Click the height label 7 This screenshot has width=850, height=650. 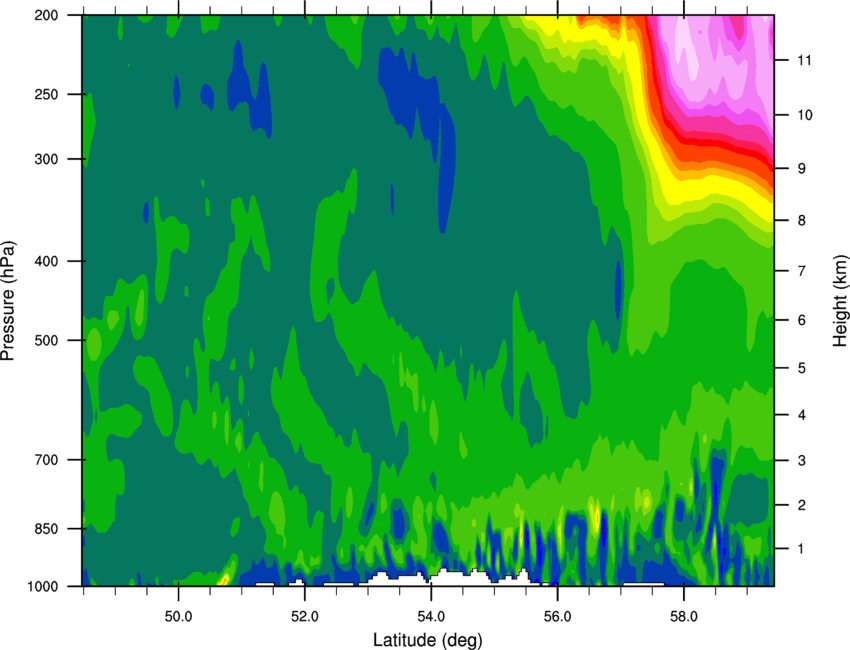801,271
